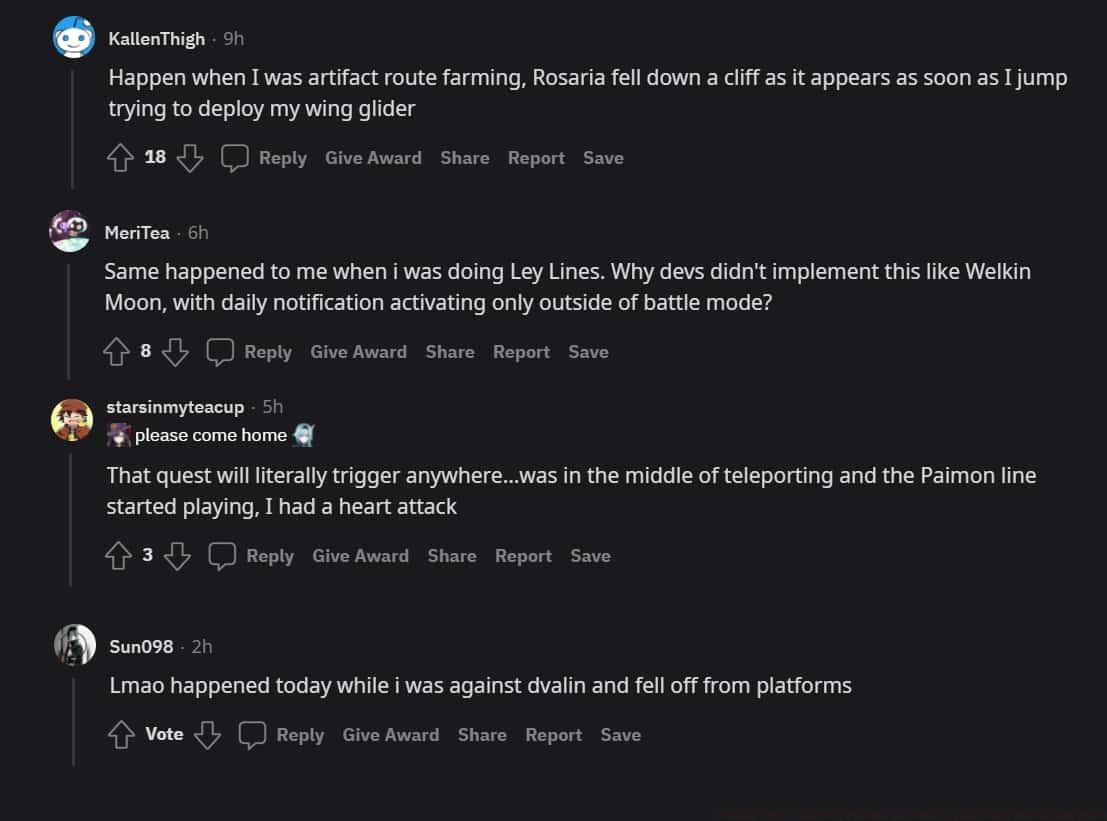The height and width of the screenshot is (821, 1107).
Task: Click reply bubble icon under Sun098's comment
Action: click(x=253, y=735)
